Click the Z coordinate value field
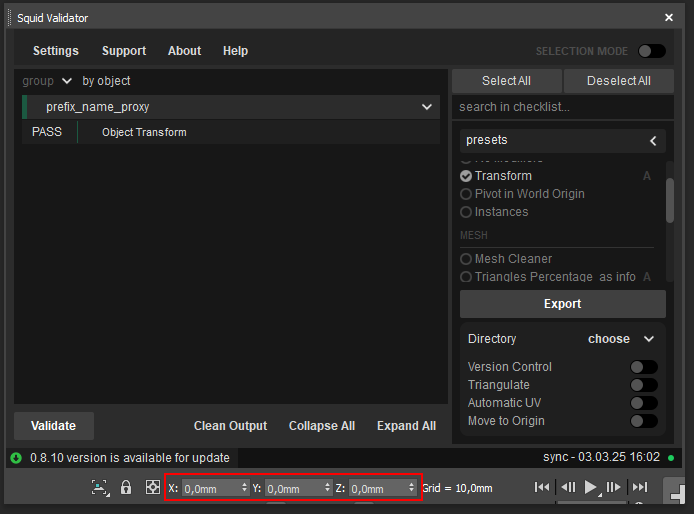The height and width of the screenshot is (514, 694). point(378,488)
